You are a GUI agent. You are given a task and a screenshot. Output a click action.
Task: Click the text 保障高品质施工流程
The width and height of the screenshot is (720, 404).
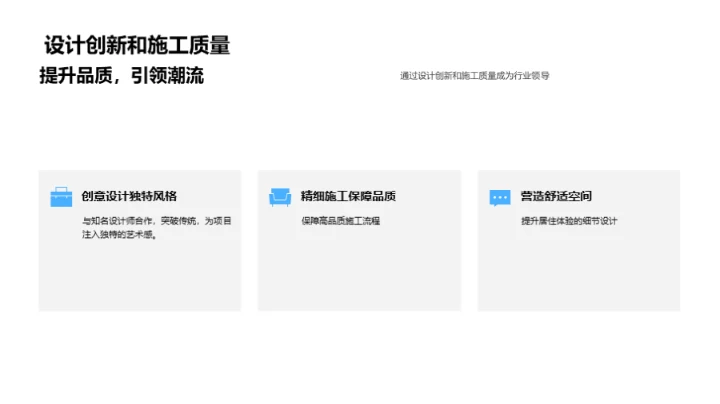tap(341, 221)
